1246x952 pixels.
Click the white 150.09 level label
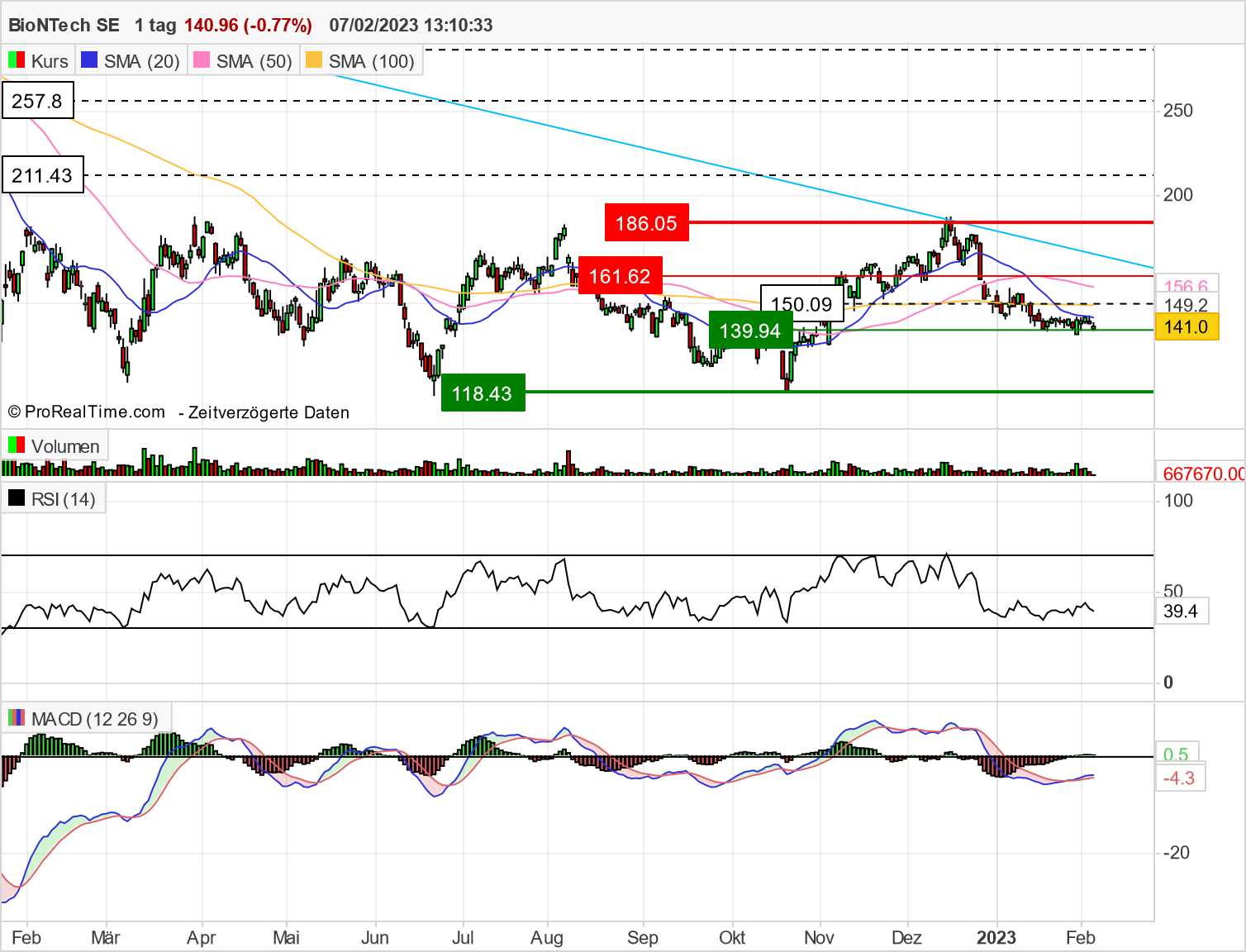(x=801, y=303)
